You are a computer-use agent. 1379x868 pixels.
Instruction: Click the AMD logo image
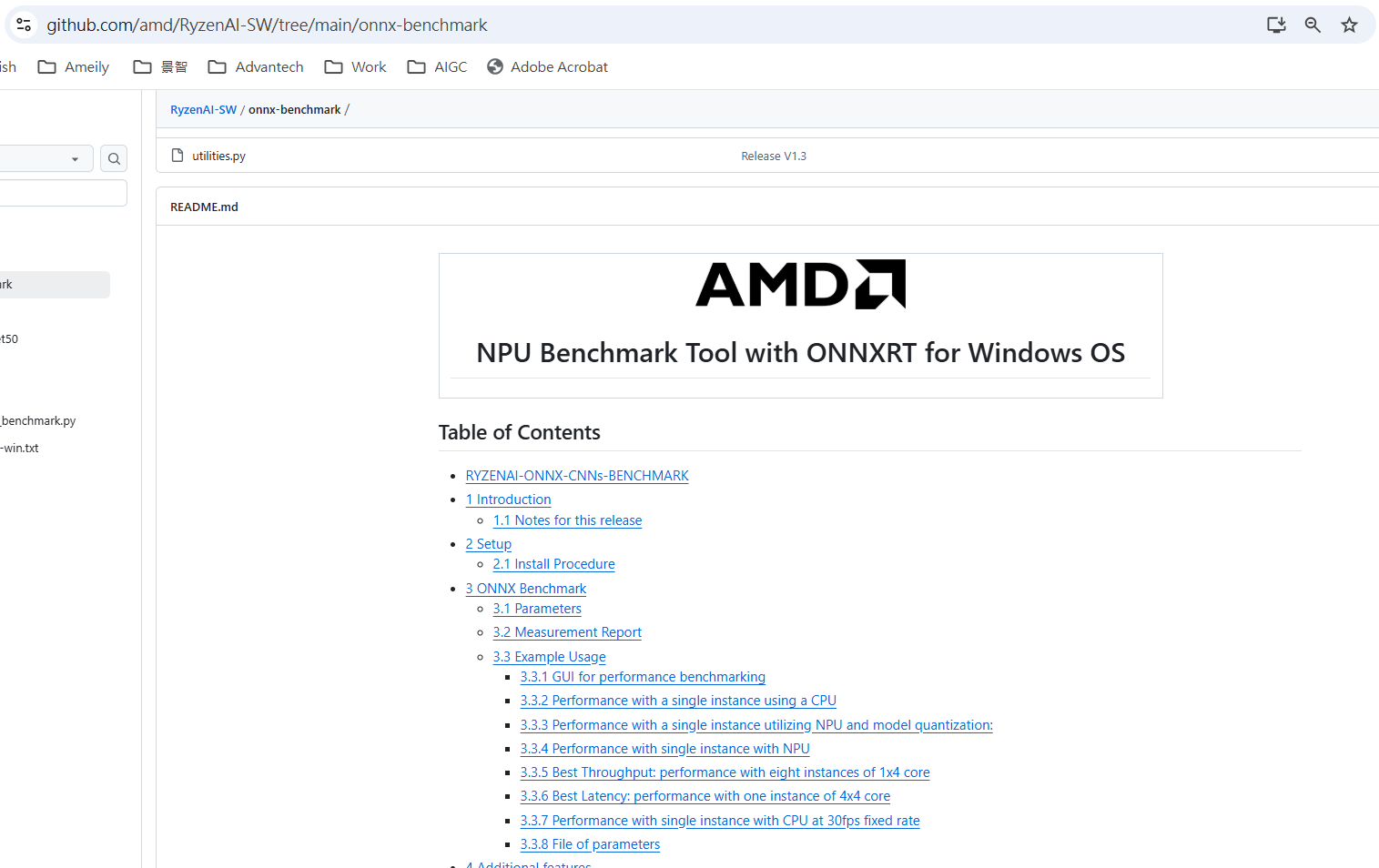pos(800,285)
